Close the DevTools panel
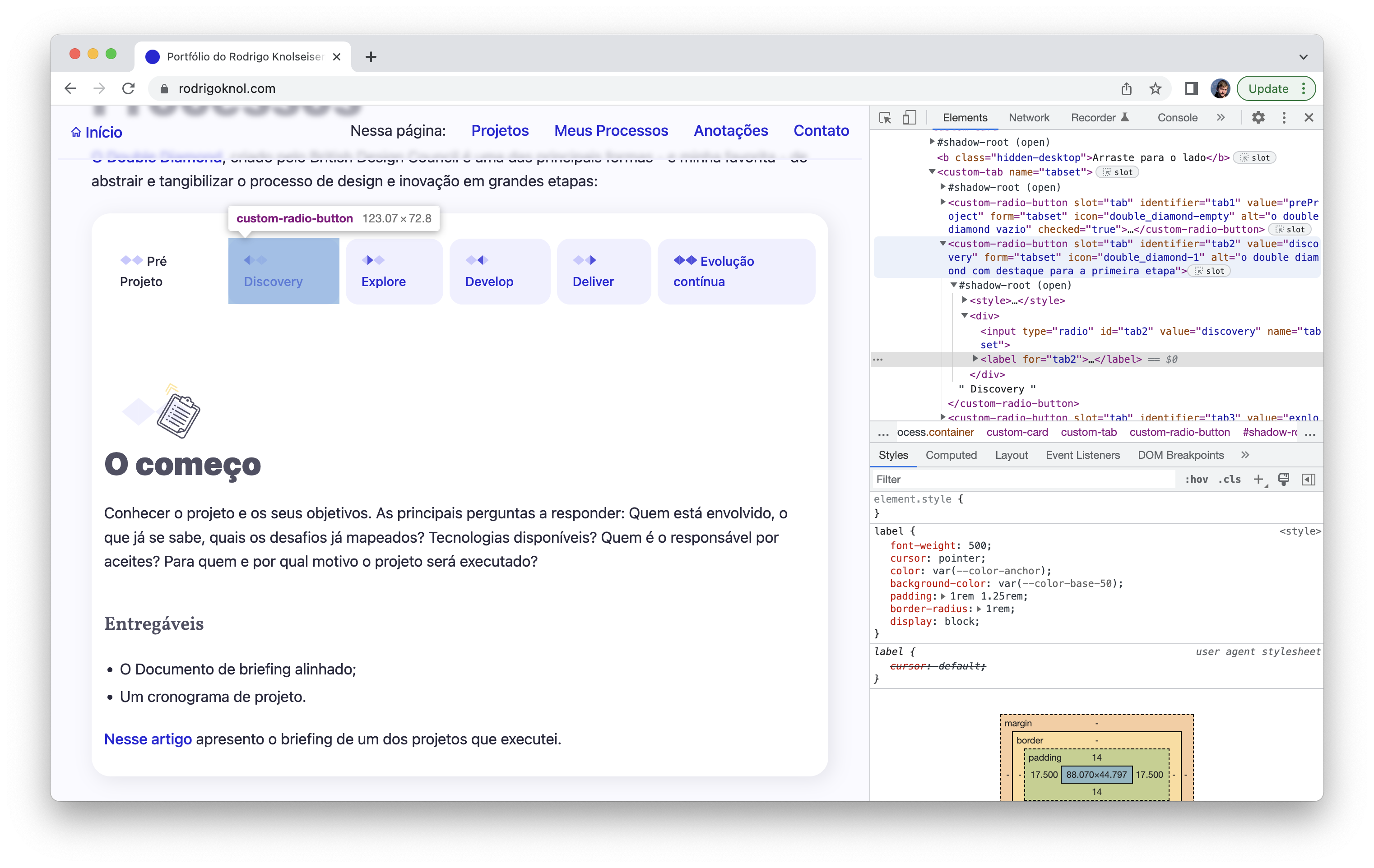Viewport: 1374px width, 868px height. coord(1309,117)
